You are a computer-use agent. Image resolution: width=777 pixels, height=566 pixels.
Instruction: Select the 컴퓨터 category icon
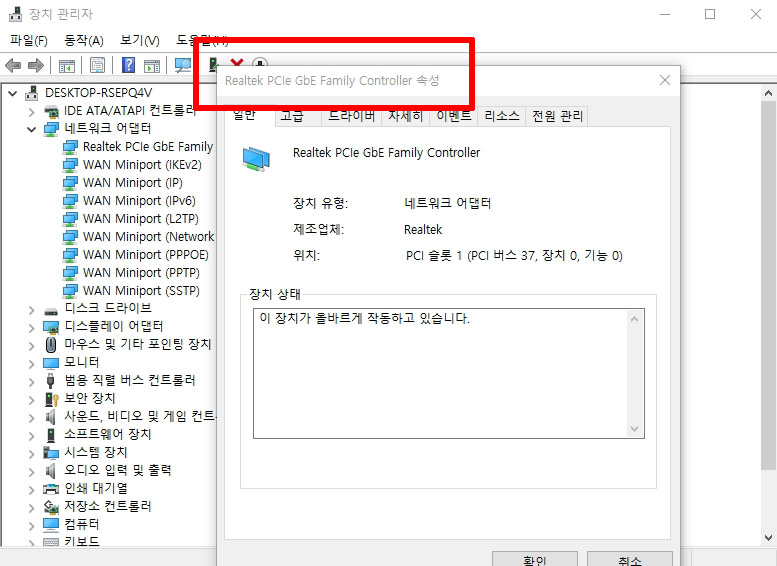pos(51,524)
